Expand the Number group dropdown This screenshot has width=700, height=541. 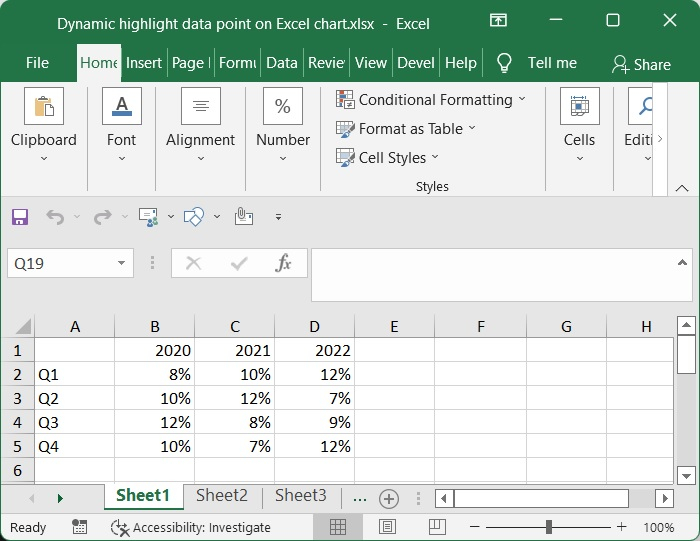click(x=283, y=157)
